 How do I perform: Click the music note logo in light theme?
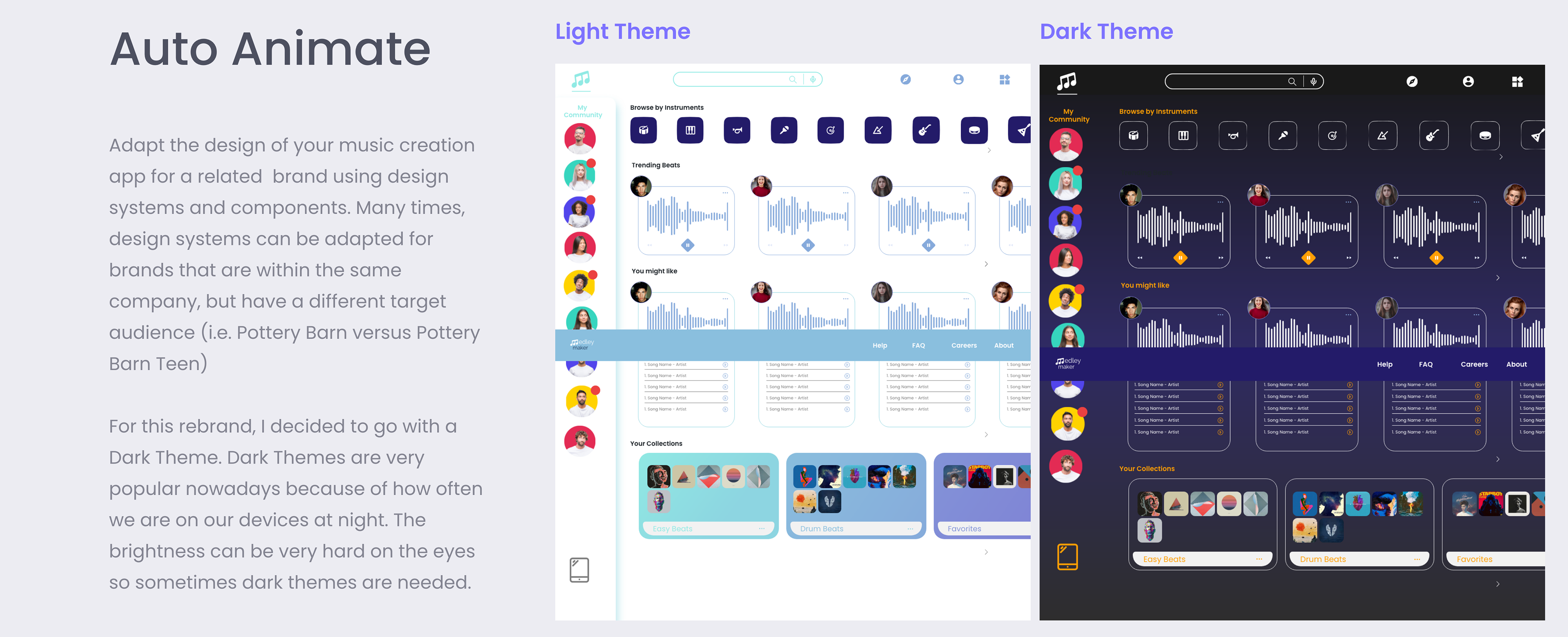pyautogui.click(x=581, y=79)
